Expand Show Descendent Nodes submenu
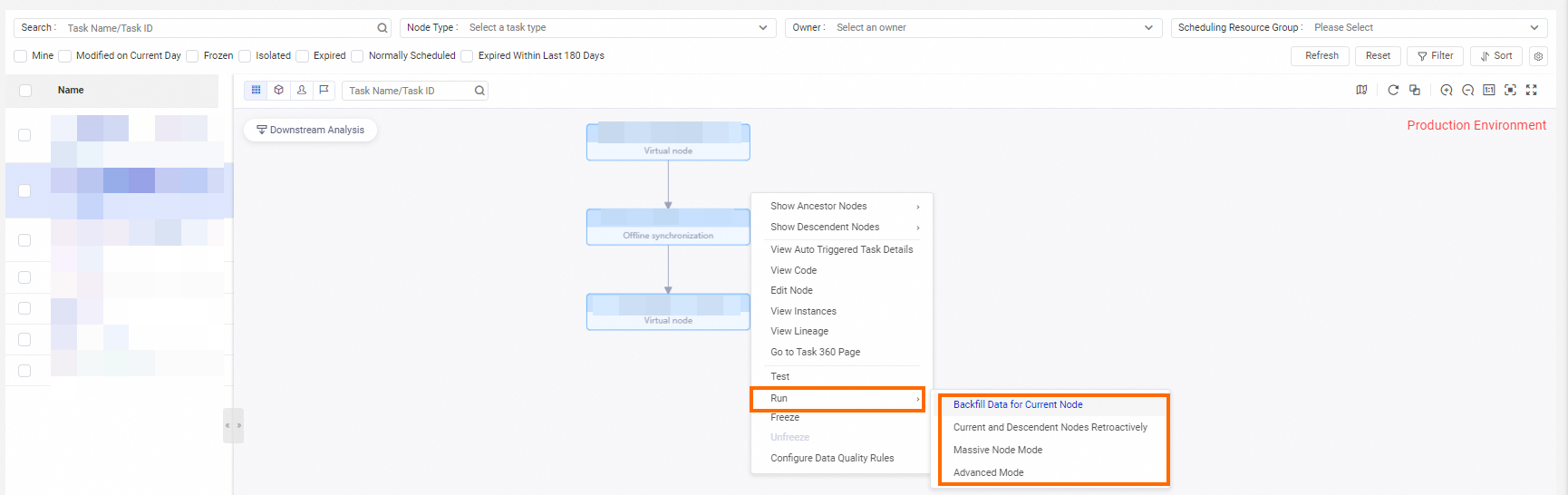Screen dimensions: 1568x495 841,228
